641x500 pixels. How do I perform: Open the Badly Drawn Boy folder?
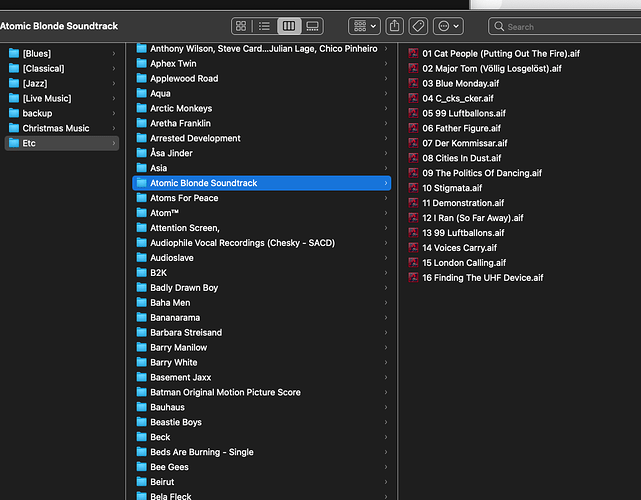click(x=262, y=288)
